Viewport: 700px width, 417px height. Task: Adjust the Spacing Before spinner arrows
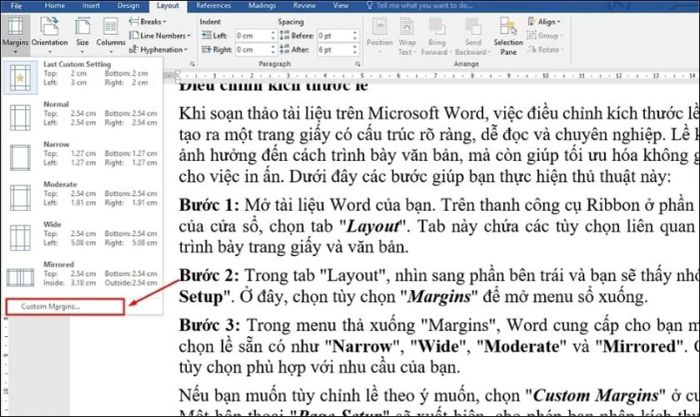[355, 36]
